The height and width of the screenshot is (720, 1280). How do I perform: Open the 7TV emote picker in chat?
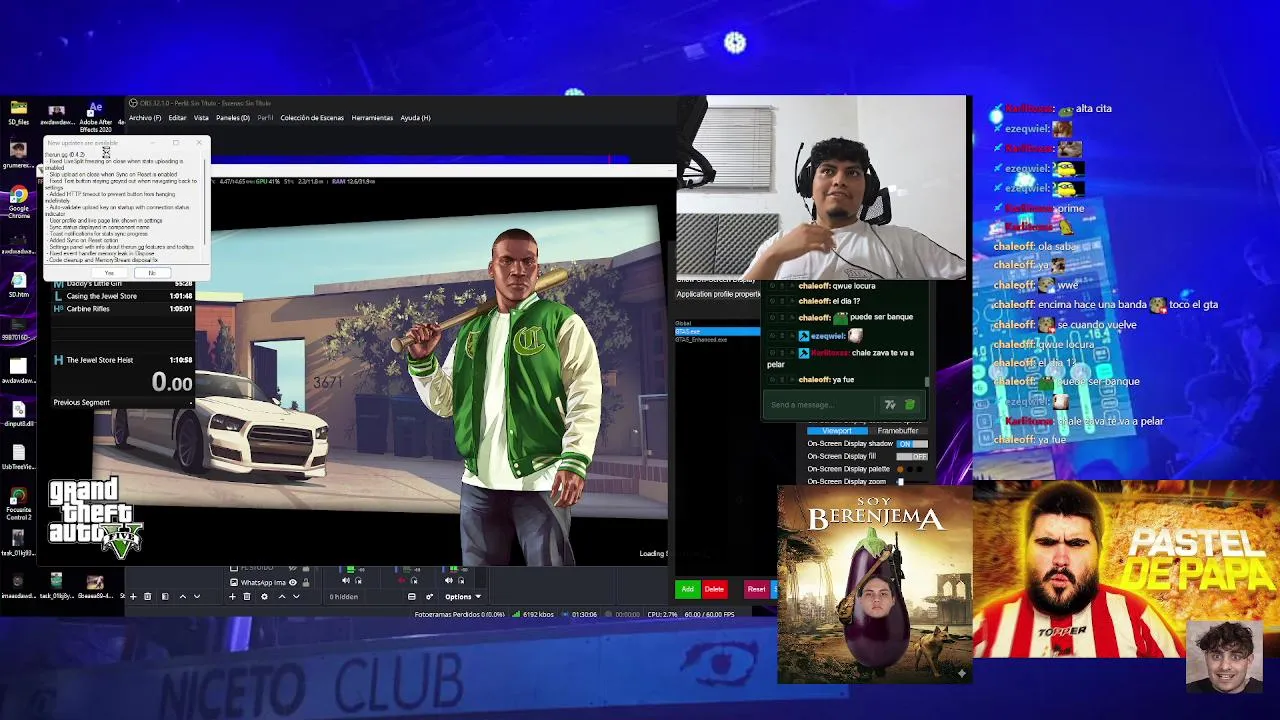[x=889, y=405]
